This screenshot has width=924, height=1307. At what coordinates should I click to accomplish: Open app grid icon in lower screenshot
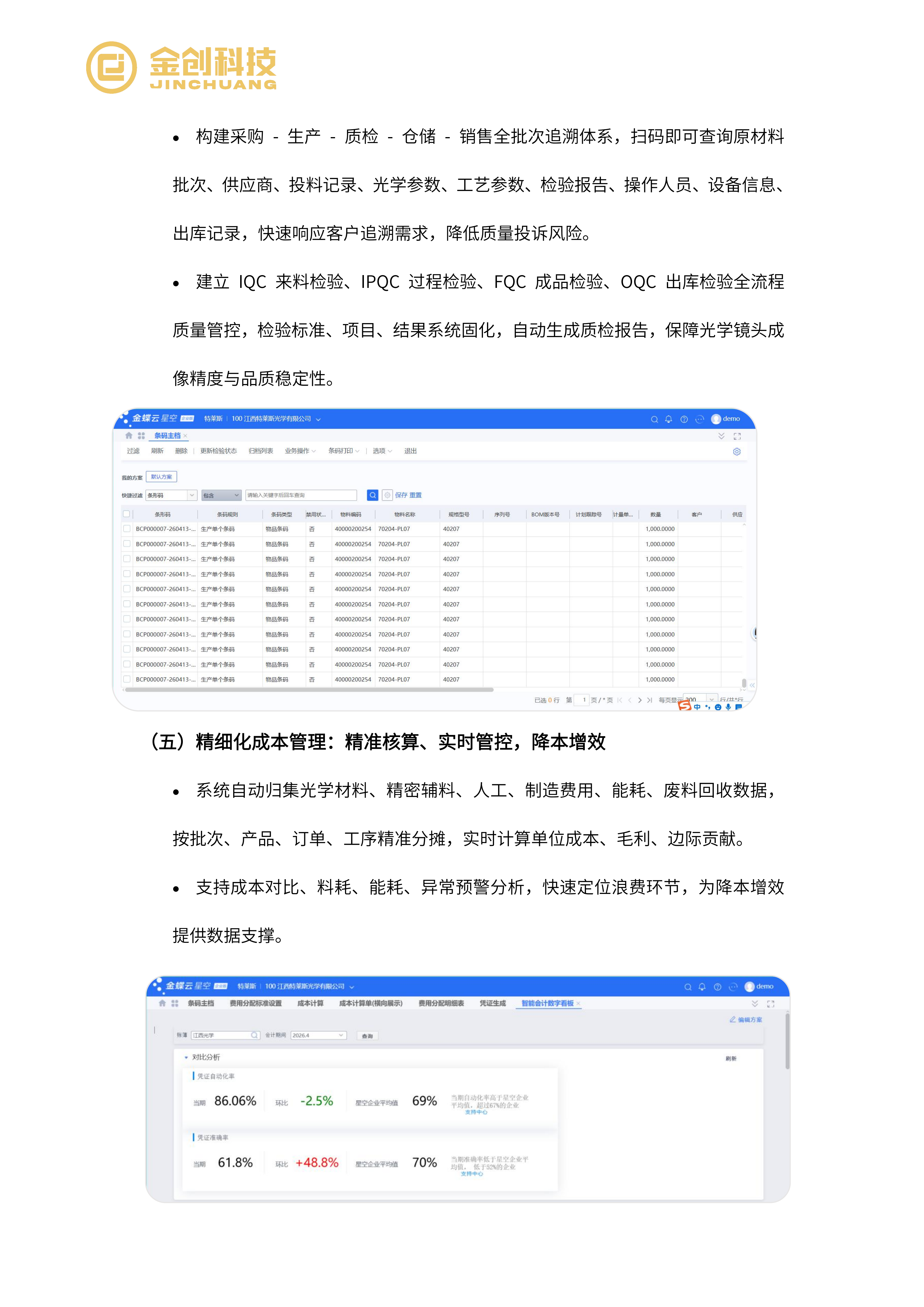tap(175, 1003)
